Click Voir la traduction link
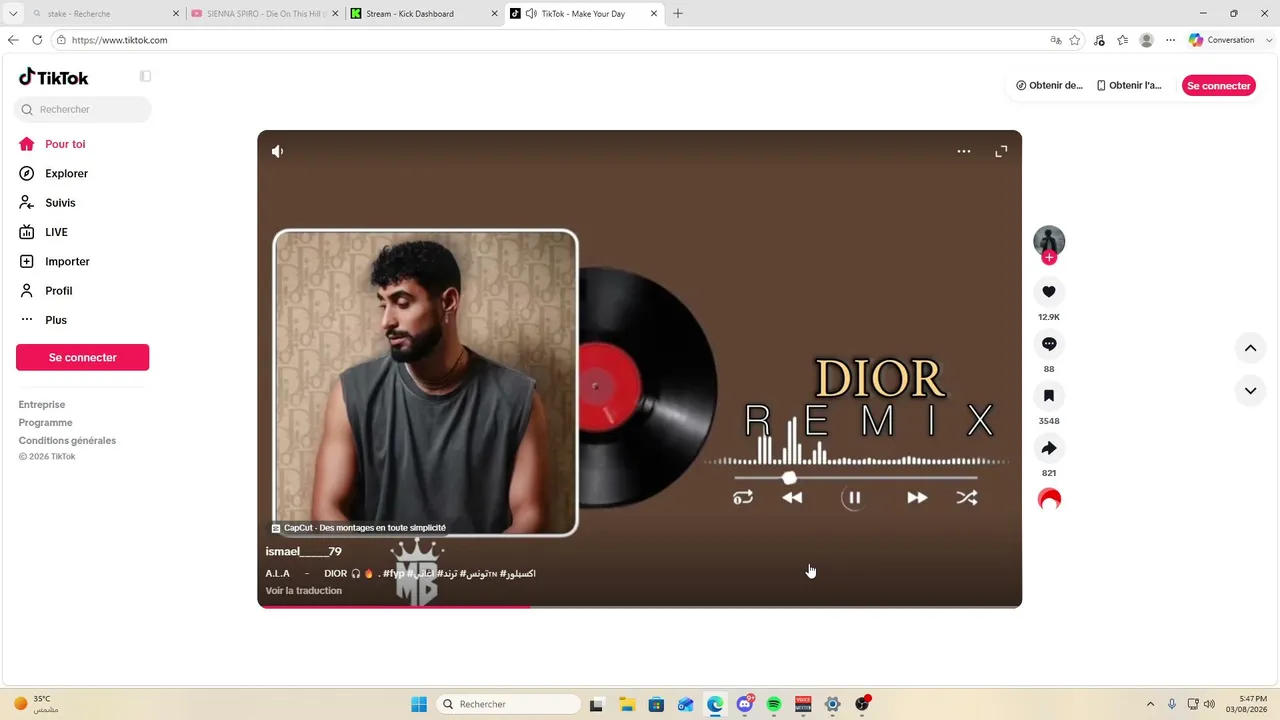Viewport: 1280px width, 720px height. point(304,590)
